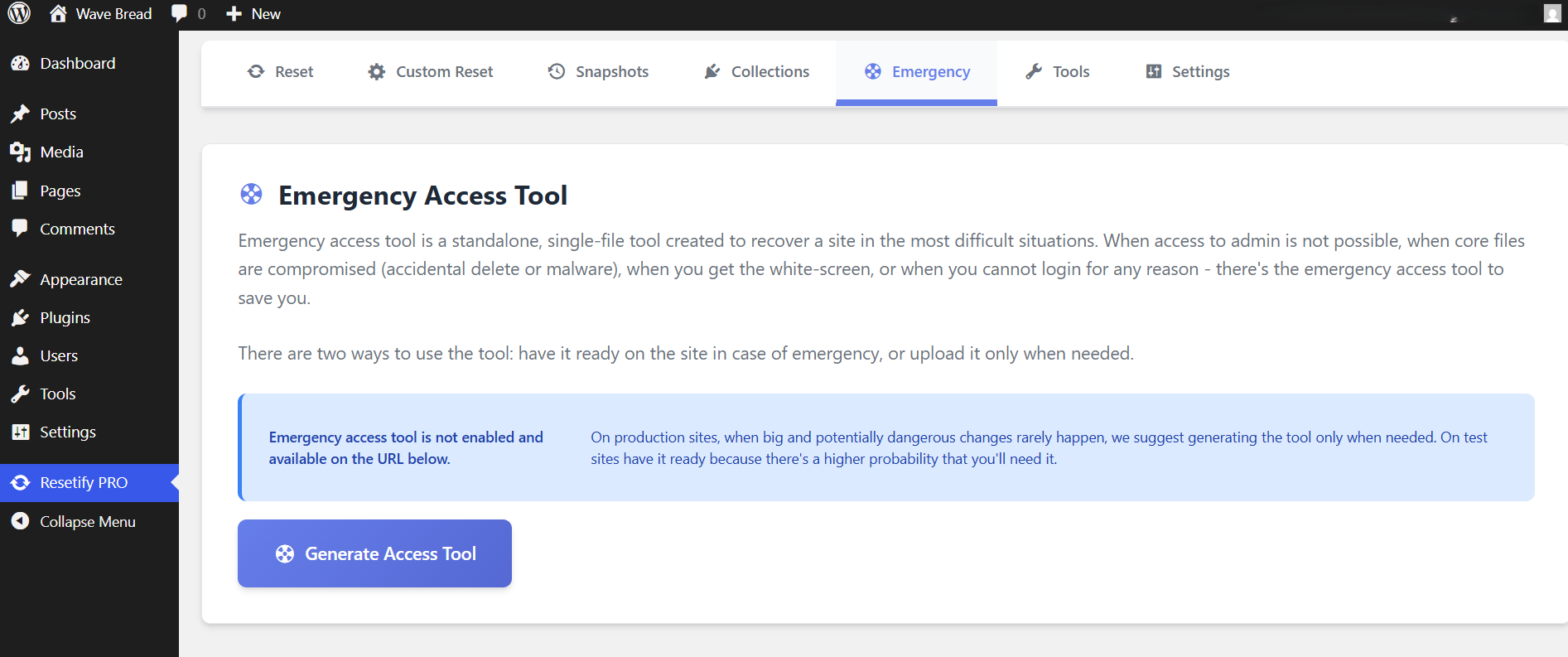Screen dimensions: 1568x657
Task: Open the Wave Bread home icon
Action: click(58, 13)
